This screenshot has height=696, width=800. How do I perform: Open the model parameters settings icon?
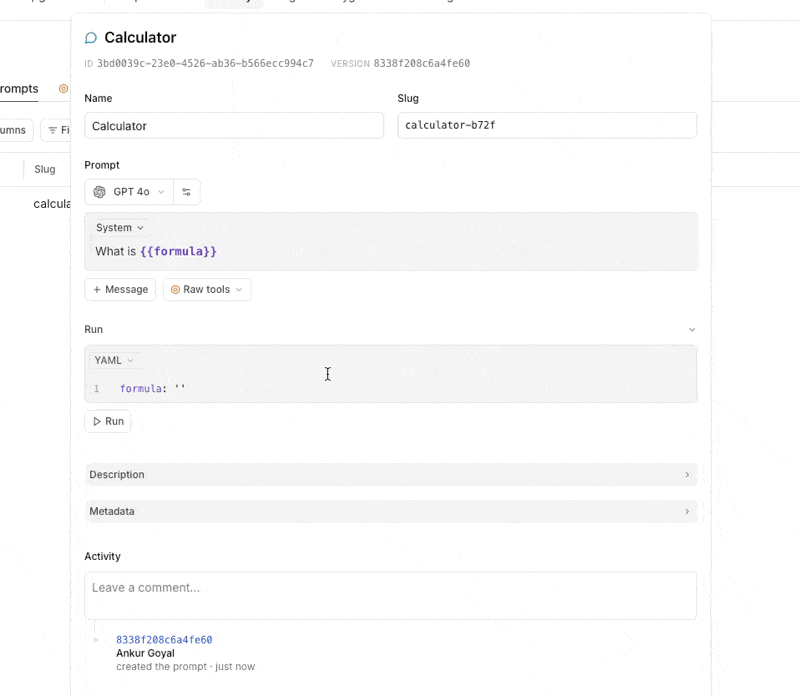(x=186, y=192)
